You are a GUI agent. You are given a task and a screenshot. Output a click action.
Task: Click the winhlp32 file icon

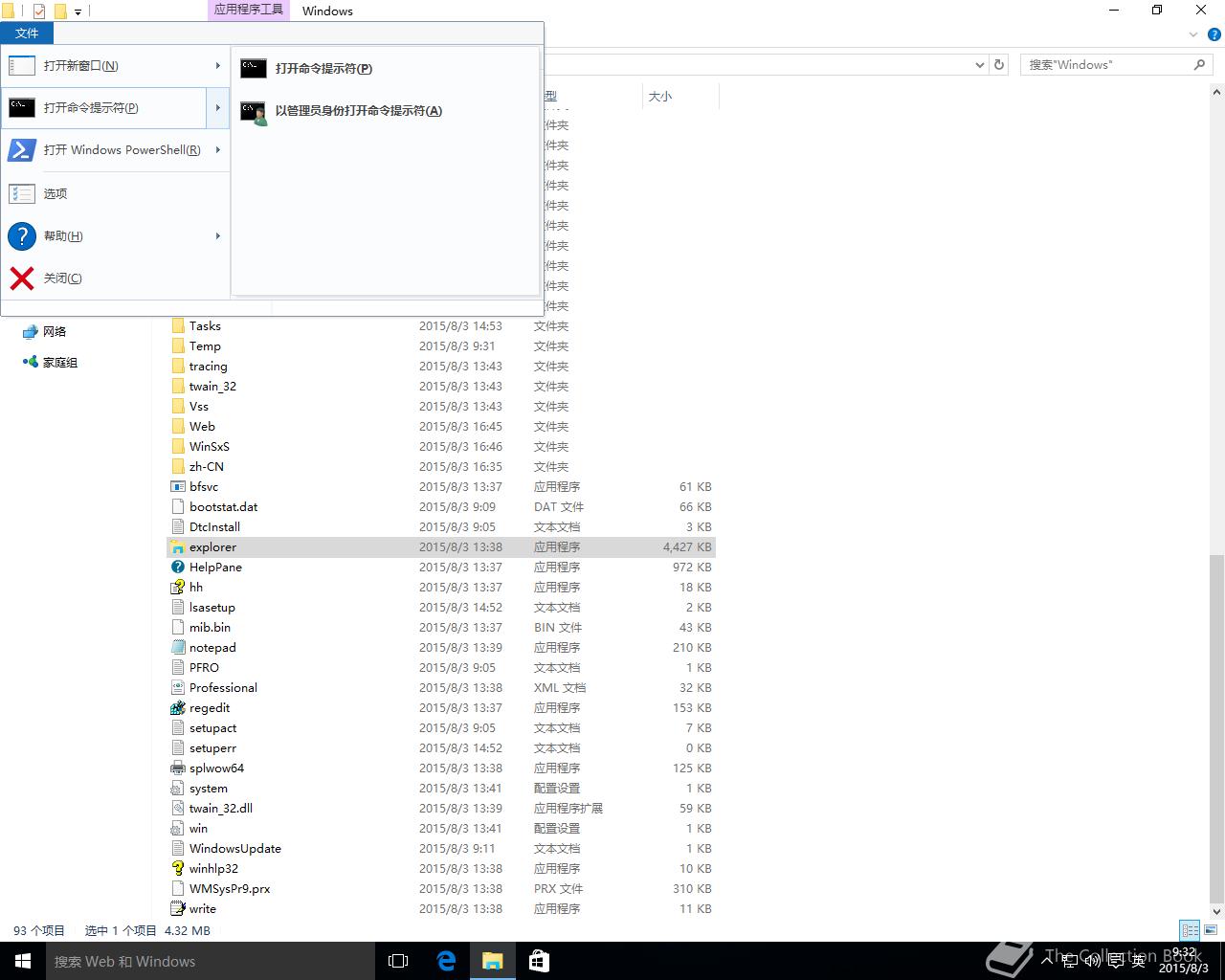[177, 869]
